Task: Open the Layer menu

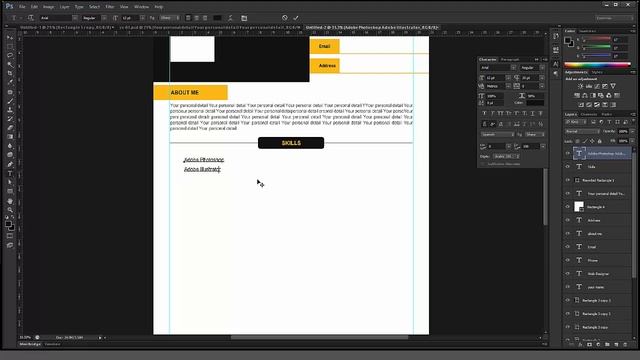Action: click(x=64, y=7)
